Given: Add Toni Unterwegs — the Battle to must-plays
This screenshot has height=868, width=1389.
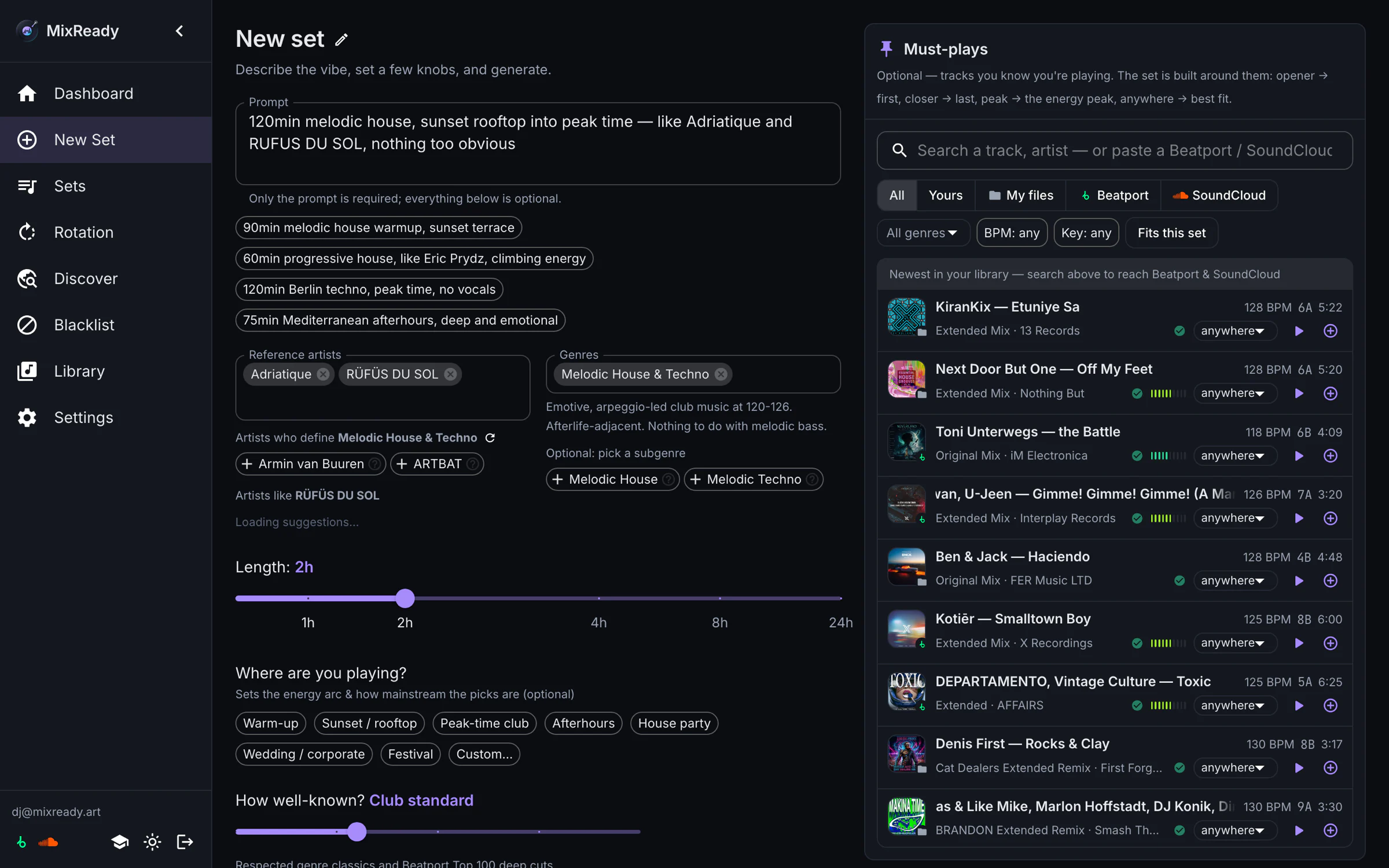Looking at the screenshot, I should point(1331,456).
